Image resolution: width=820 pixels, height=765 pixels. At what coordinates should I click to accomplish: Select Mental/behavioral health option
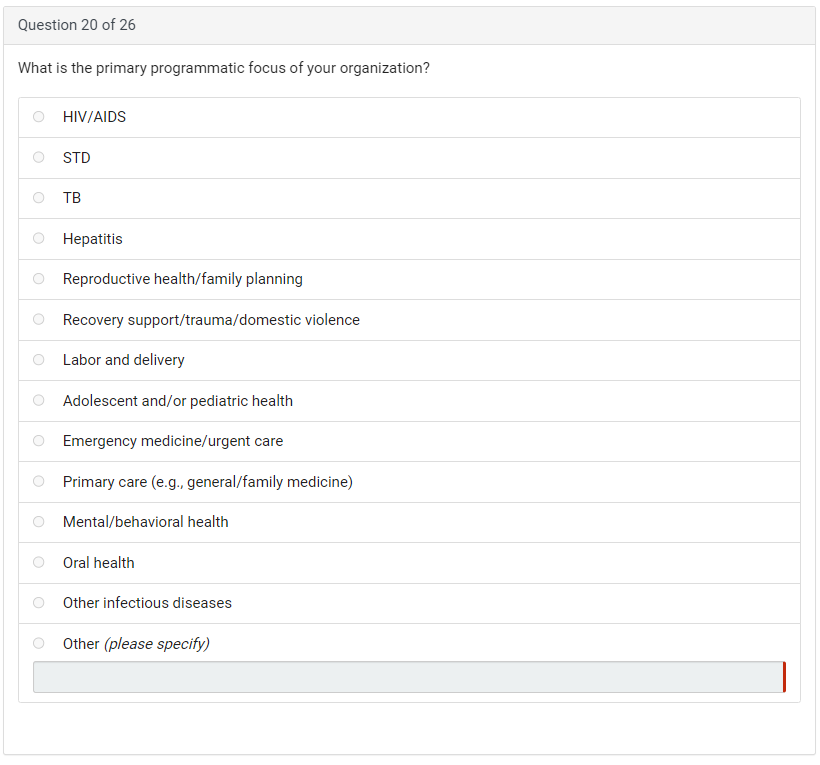39,522
